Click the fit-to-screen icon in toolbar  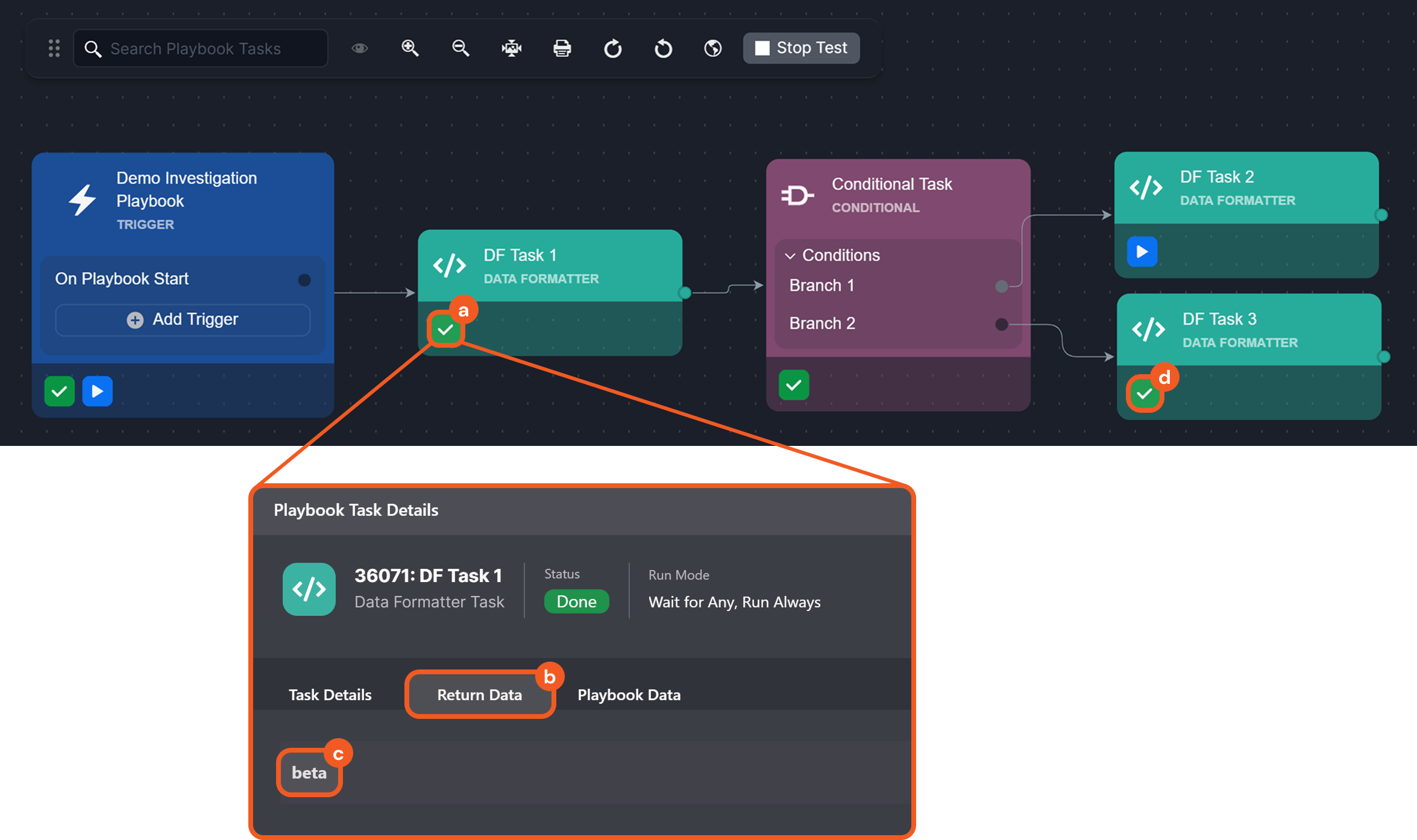pos(511,48)
